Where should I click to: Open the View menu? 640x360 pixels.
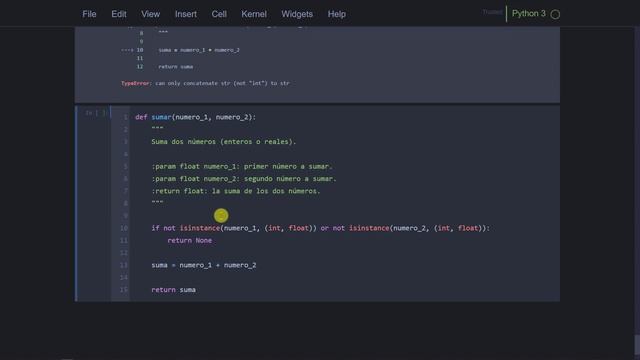point(151,14)
